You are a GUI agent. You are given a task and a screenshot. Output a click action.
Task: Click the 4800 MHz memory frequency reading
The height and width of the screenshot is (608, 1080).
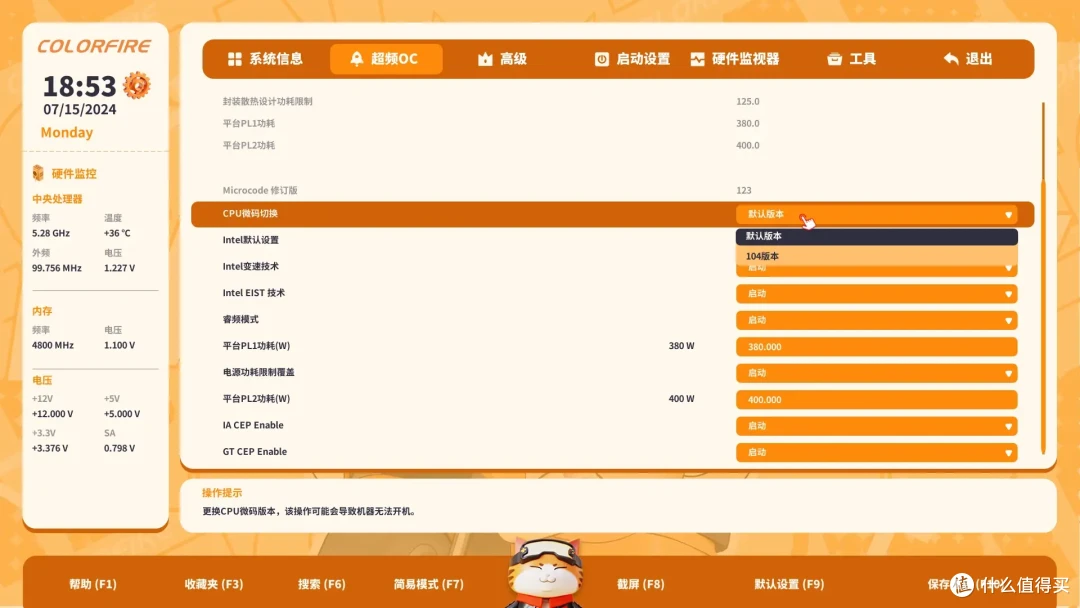point(52,345)
